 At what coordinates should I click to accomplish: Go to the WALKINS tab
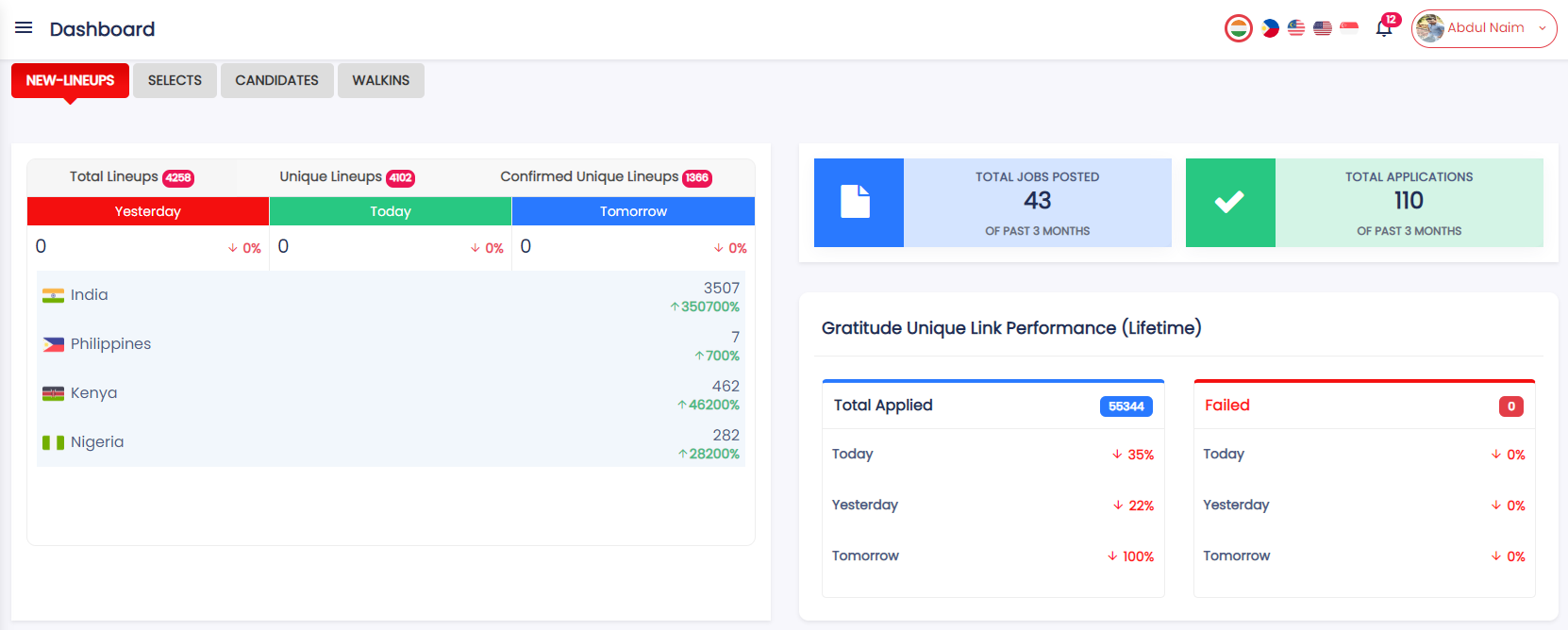380,80
